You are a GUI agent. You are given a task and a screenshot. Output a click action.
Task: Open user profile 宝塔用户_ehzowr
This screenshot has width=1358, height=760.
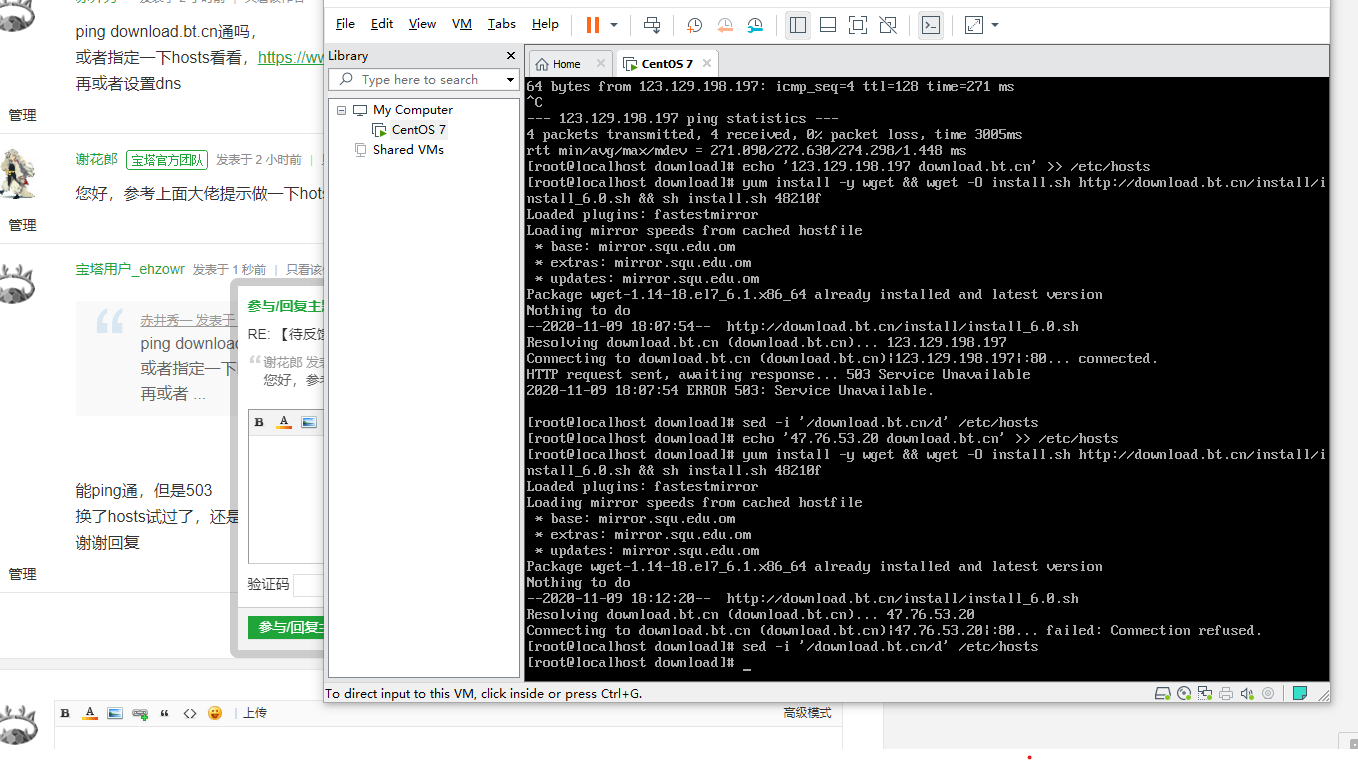tap(130, 270)
